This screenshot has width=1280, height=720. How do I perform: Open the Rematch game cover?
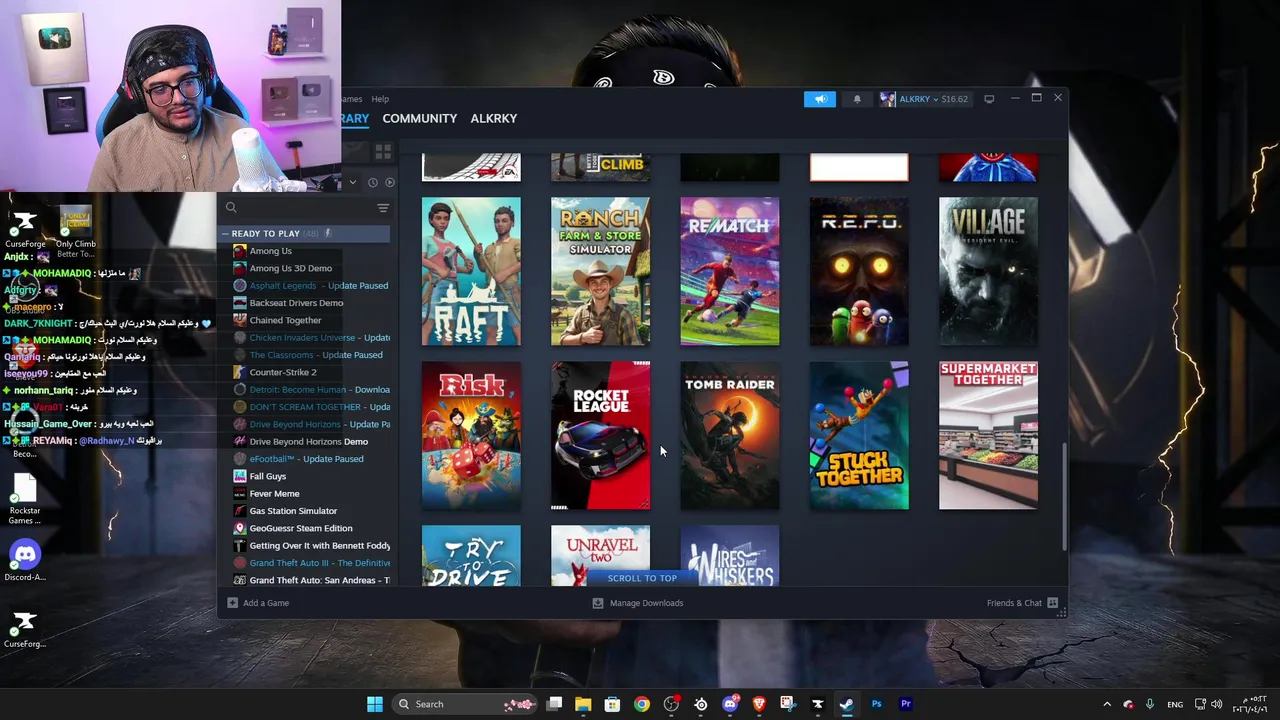[x=730, y=271]
